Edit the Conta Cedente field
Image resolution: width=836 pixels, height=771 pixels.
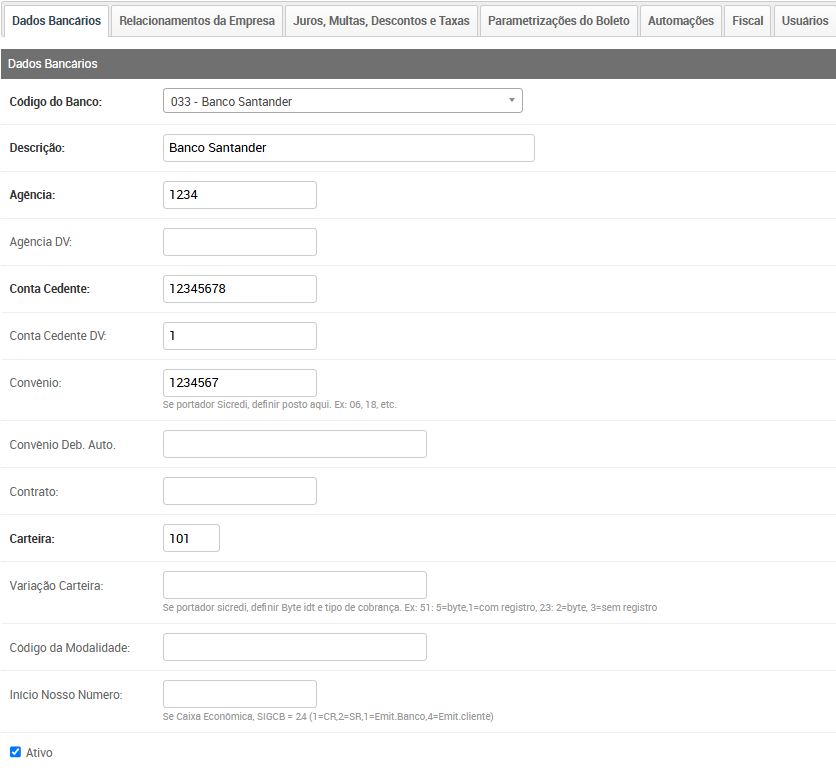tap(239, 289)
